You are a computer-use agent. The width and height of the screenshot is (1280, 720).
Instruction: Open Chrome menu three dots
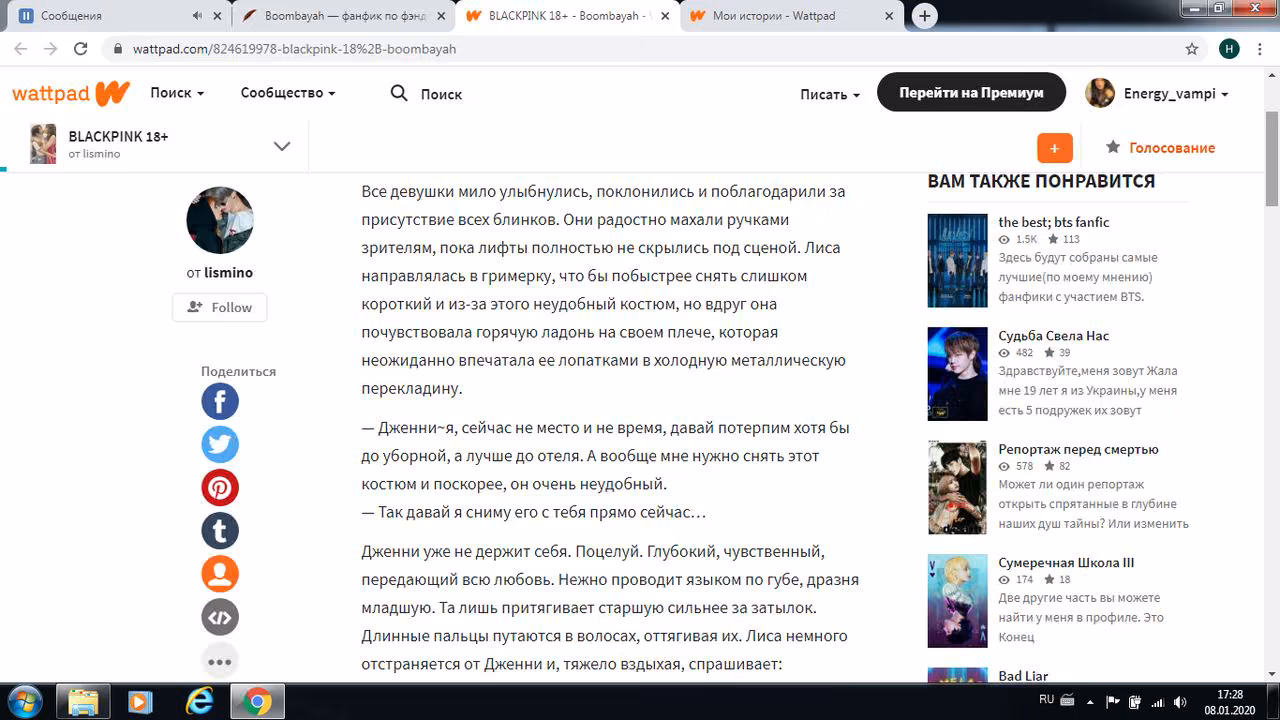1260,48
